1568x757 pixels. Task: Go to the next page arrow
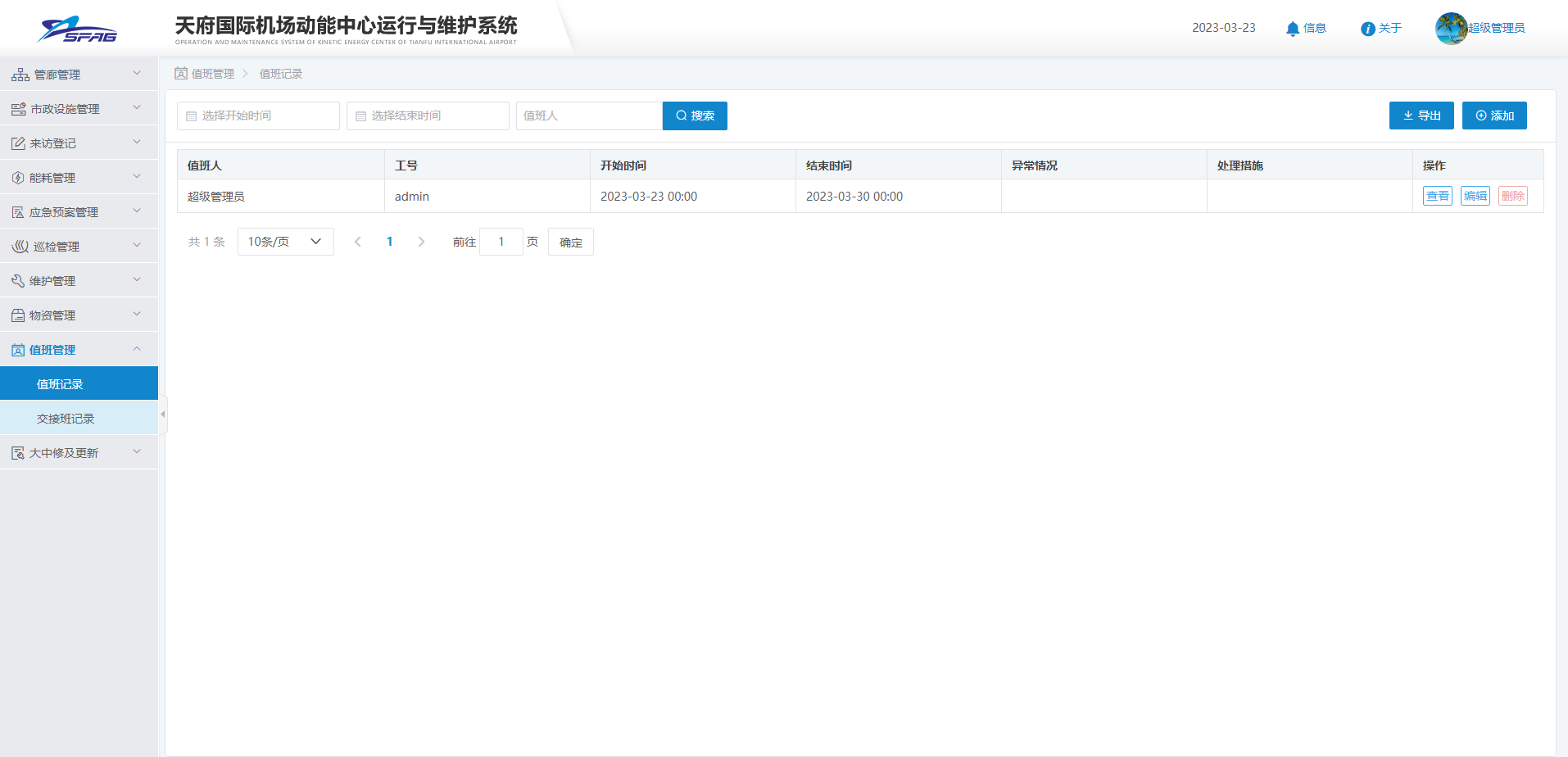(421, 242)
